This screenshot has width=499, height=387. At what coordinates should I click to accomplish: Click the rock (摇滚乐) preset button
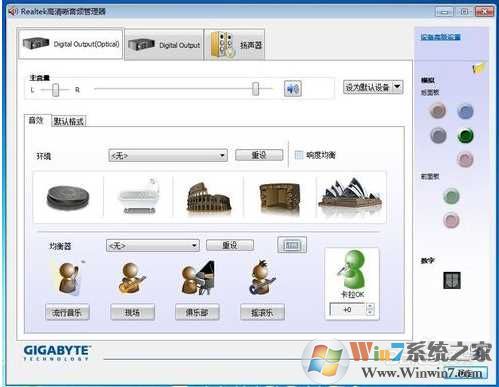(x=262, y=312)
